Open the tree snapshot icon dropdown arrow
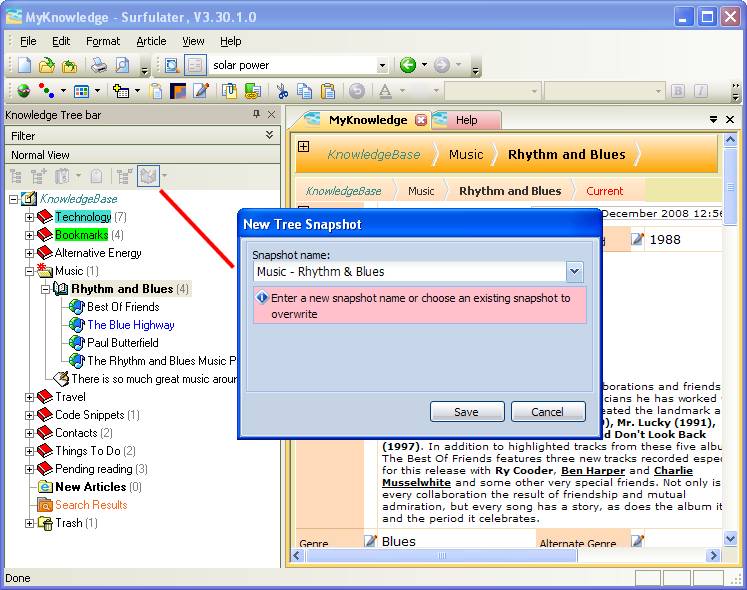Image resolution: width=747 pixels, height=590 pixels. (x=164, y=176)
